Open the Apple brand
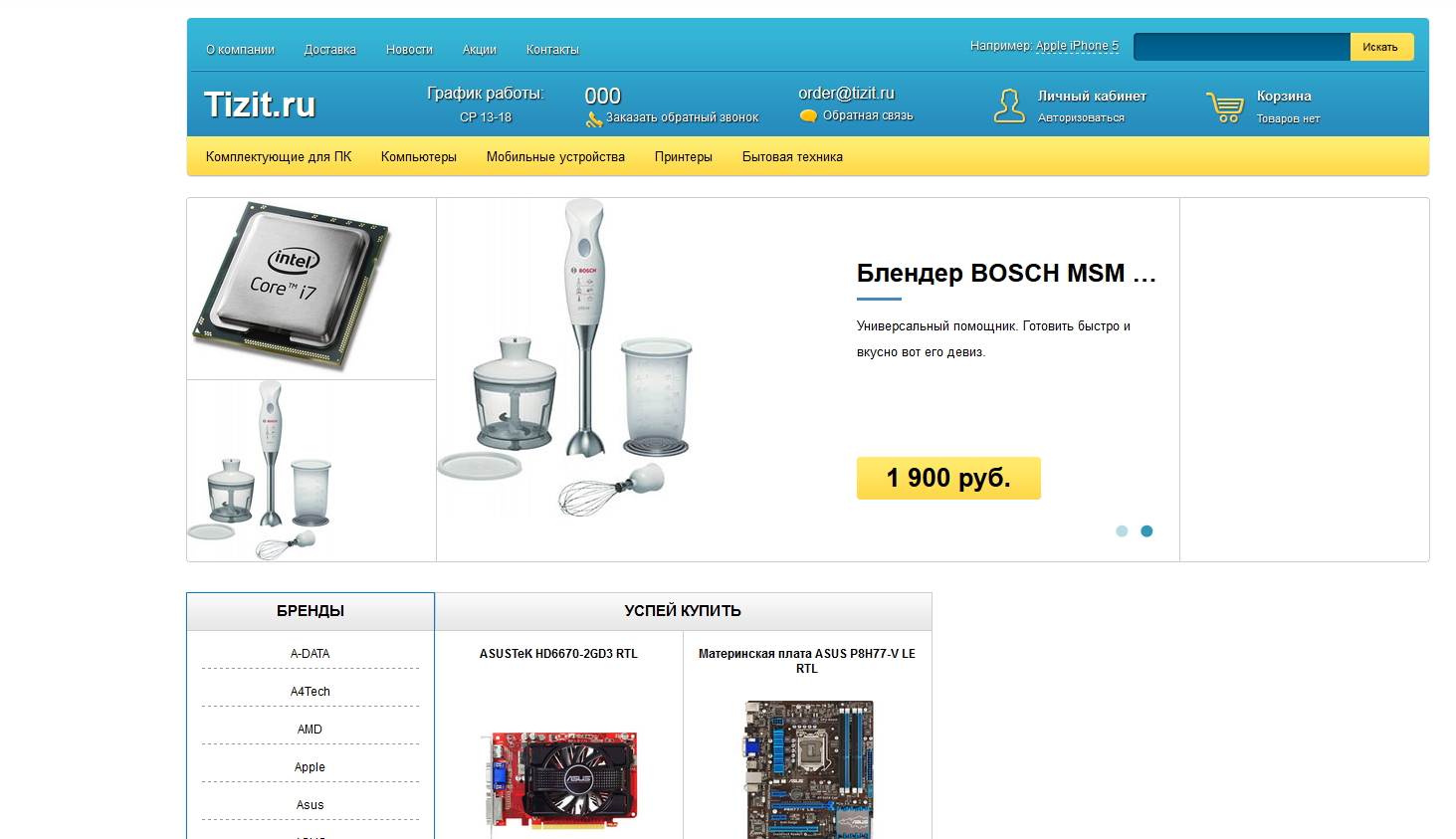 tap(311, 767)
